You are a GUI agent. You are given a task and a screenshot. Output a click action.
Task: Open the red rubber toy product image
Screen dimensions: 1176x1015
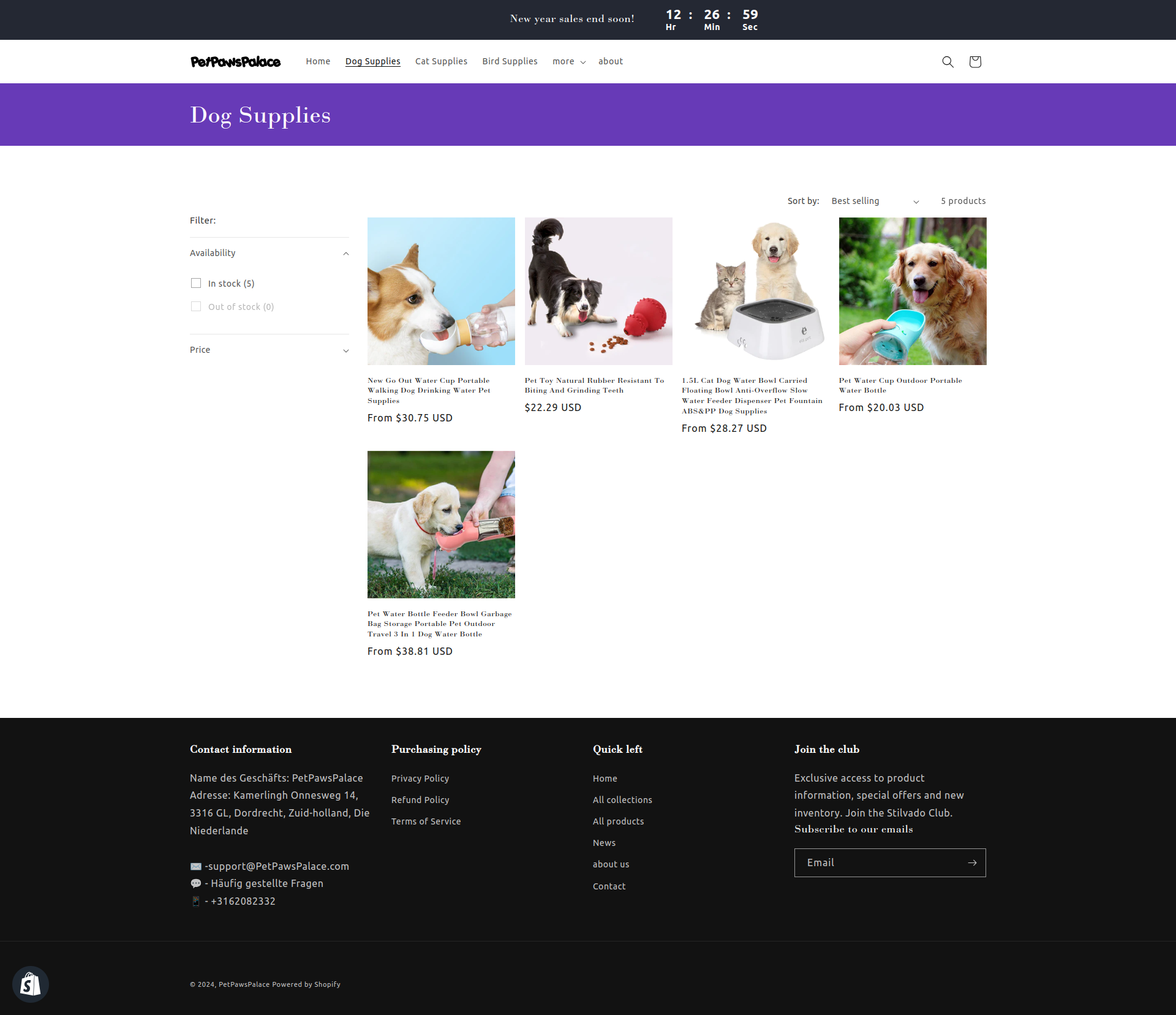(x=598, y=291)
